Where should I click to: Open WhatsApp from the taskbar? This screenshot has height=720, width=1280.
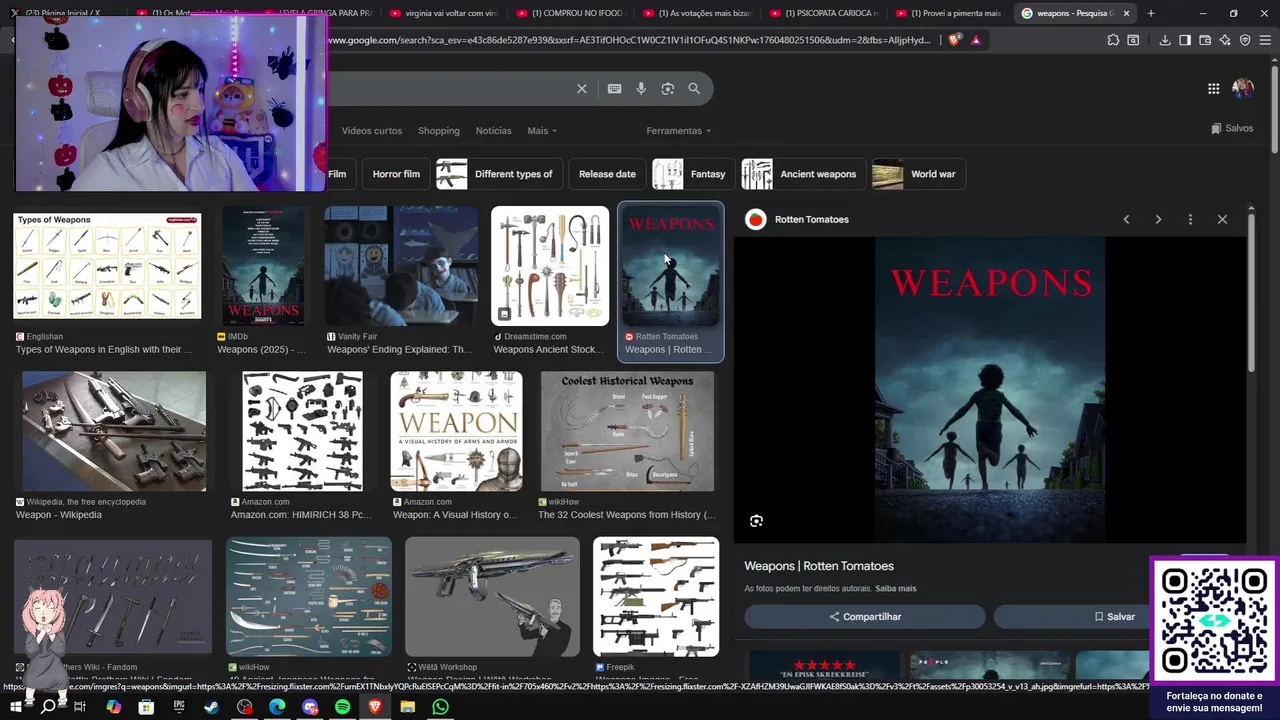[x=440, y=707]
